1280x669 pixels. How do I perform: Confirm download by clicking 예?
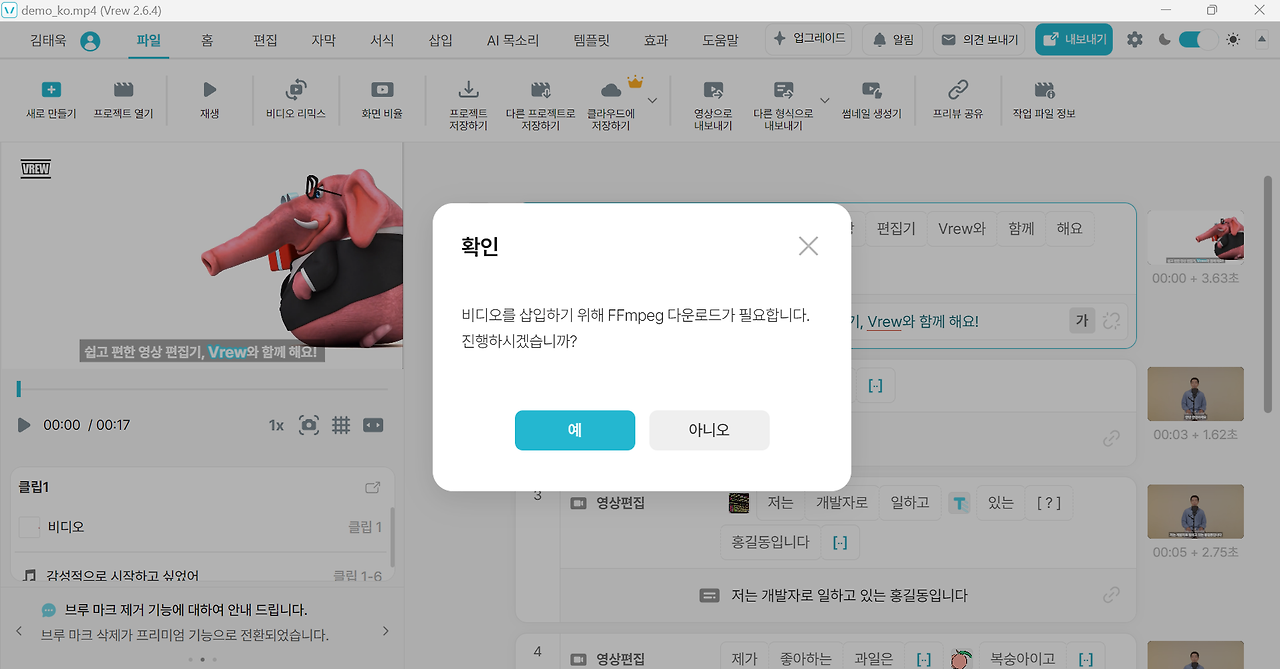tap(575, 430)
